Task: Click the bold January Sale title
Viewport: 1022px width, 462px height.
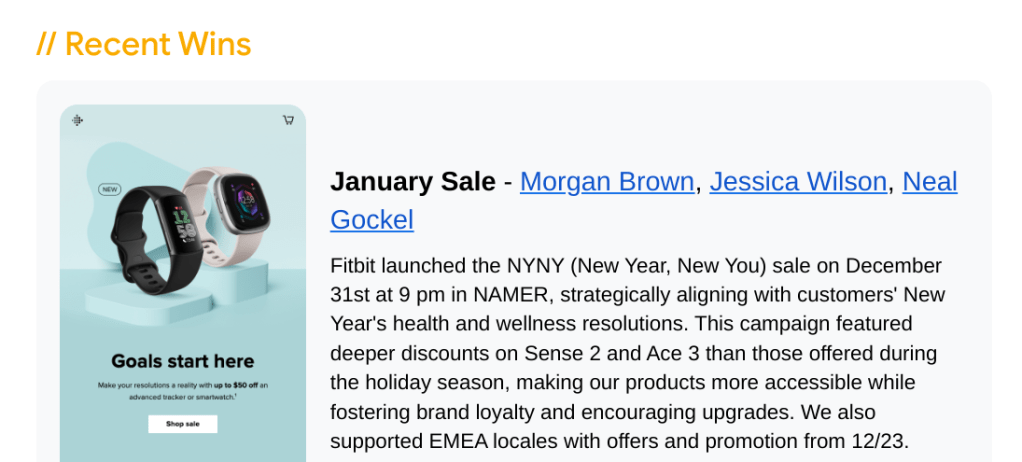Action: click(x=413, y=182)
